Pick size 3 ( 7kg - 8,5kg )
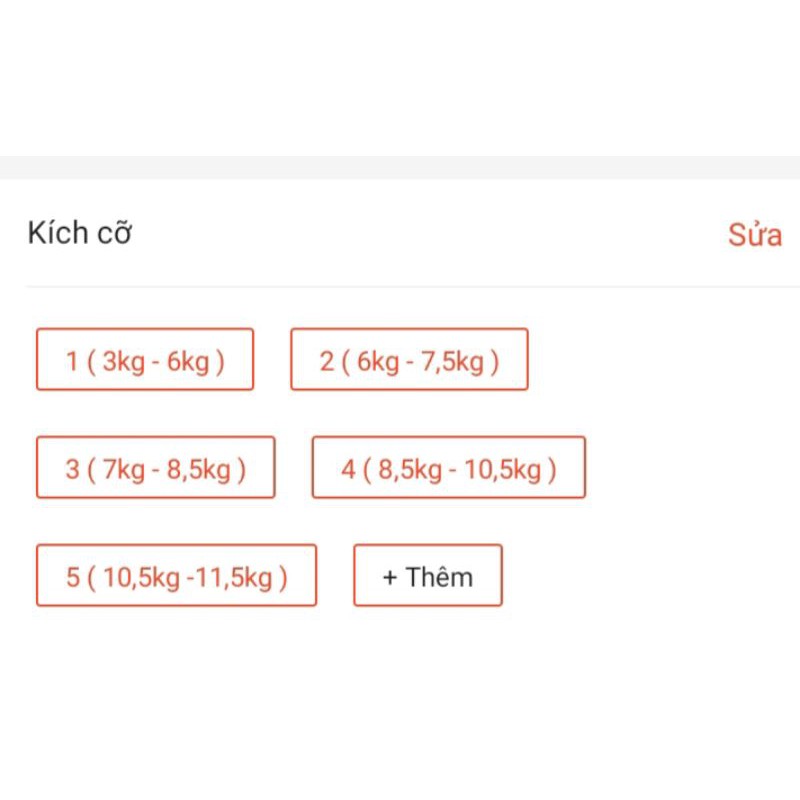800x800 pixels. [x=155, y=468]
